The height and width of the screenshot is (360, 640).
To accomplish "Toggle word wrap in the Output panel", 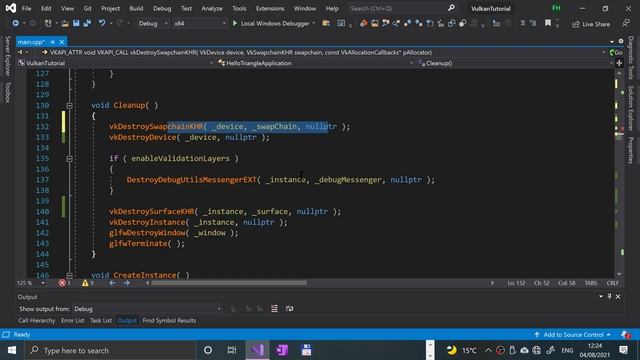I will [289, 309].
